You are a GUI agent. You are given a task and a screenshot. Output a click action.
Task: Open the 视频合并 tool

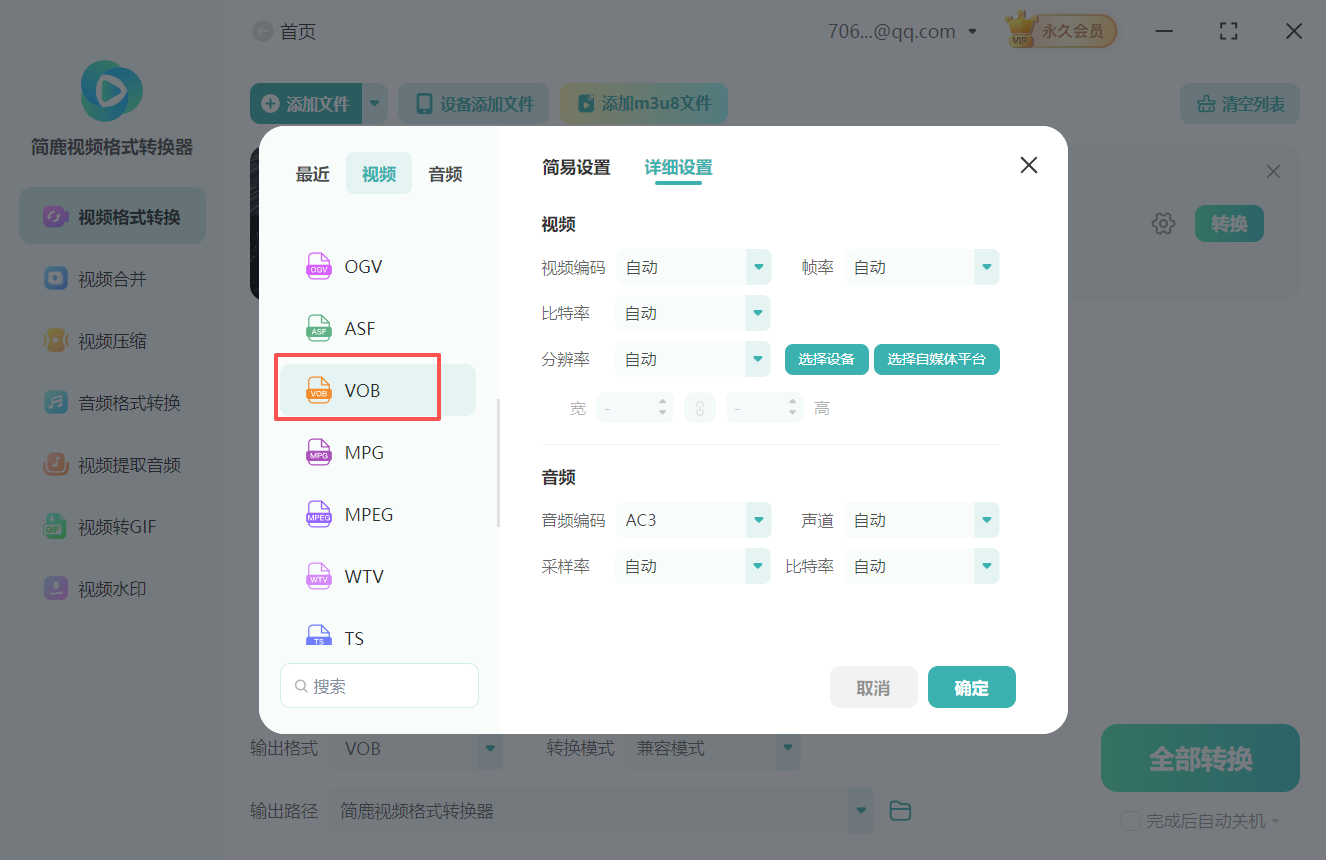pyautogui.click(x=111, y=278)
